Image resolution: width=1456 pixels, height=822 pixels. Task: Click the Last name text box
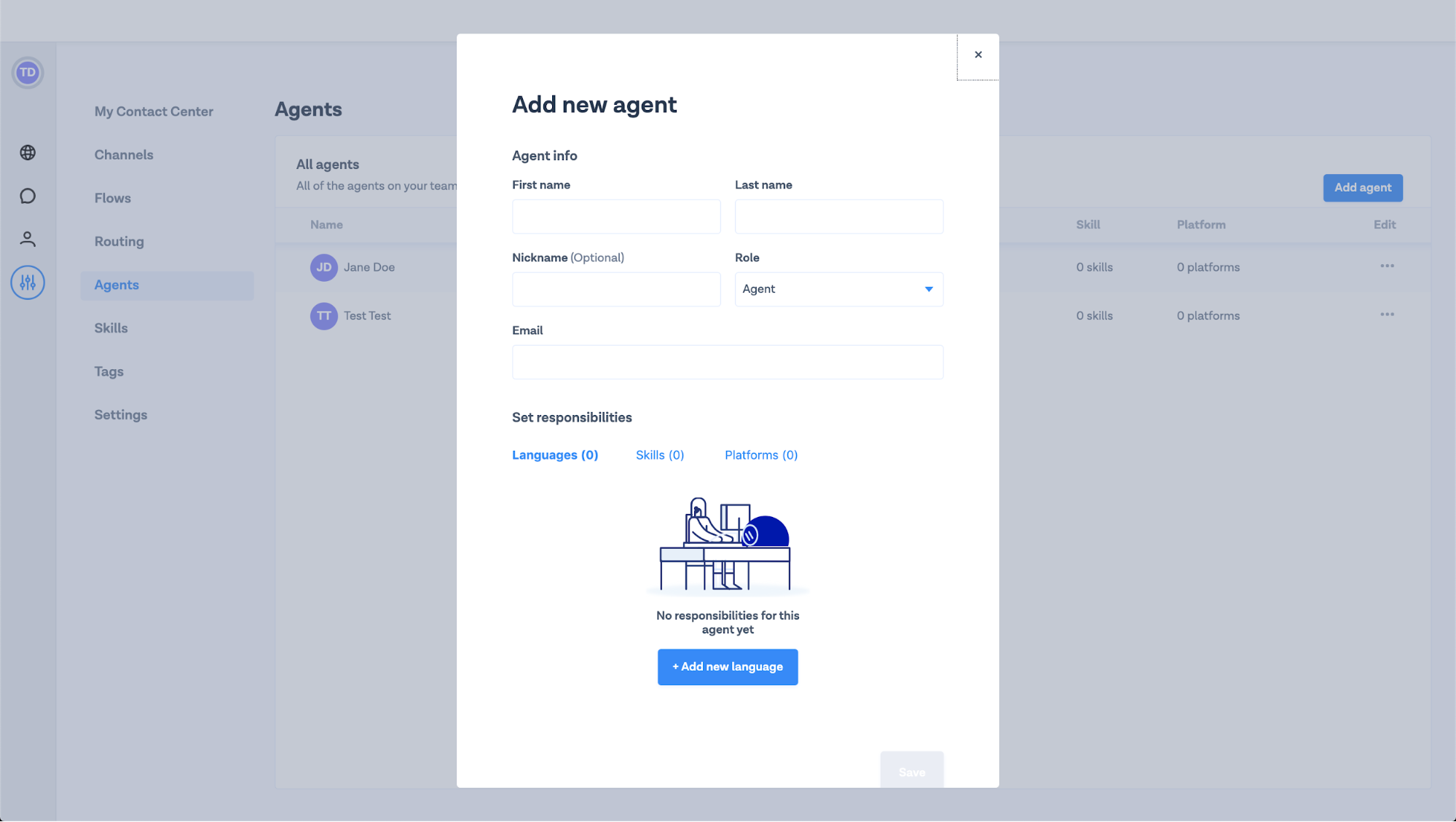click(x=838, y=217)
